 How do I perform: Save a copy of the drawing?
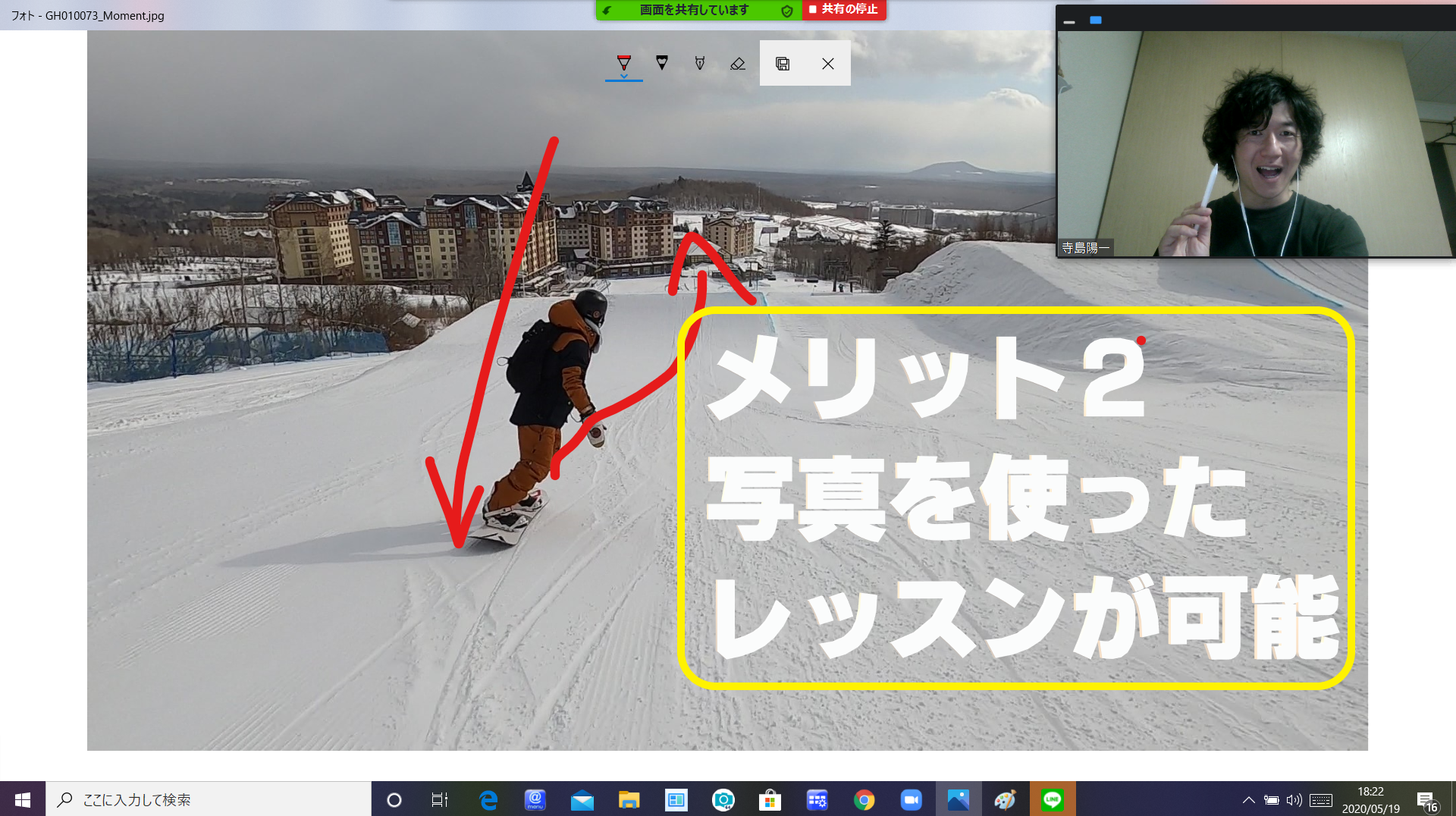[783, 64]
